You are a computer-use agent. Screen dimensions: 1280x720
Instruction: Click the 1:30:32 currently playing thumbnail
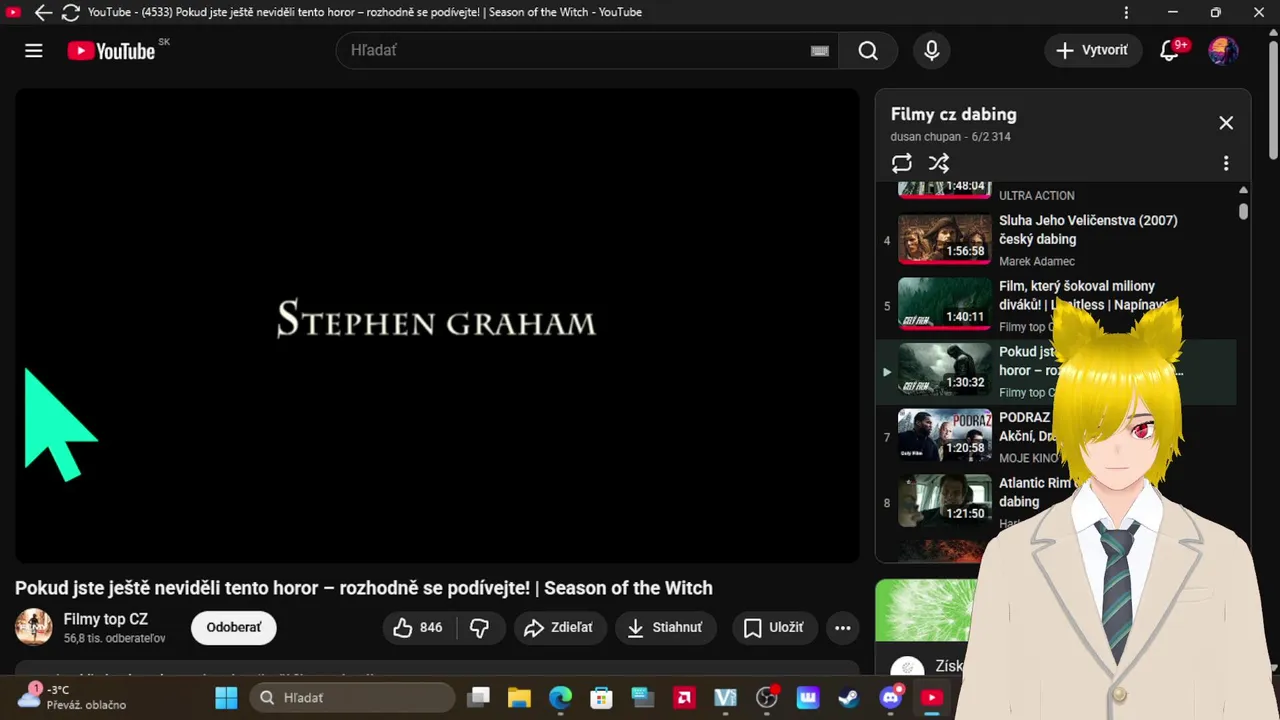(x=944, y=369)
